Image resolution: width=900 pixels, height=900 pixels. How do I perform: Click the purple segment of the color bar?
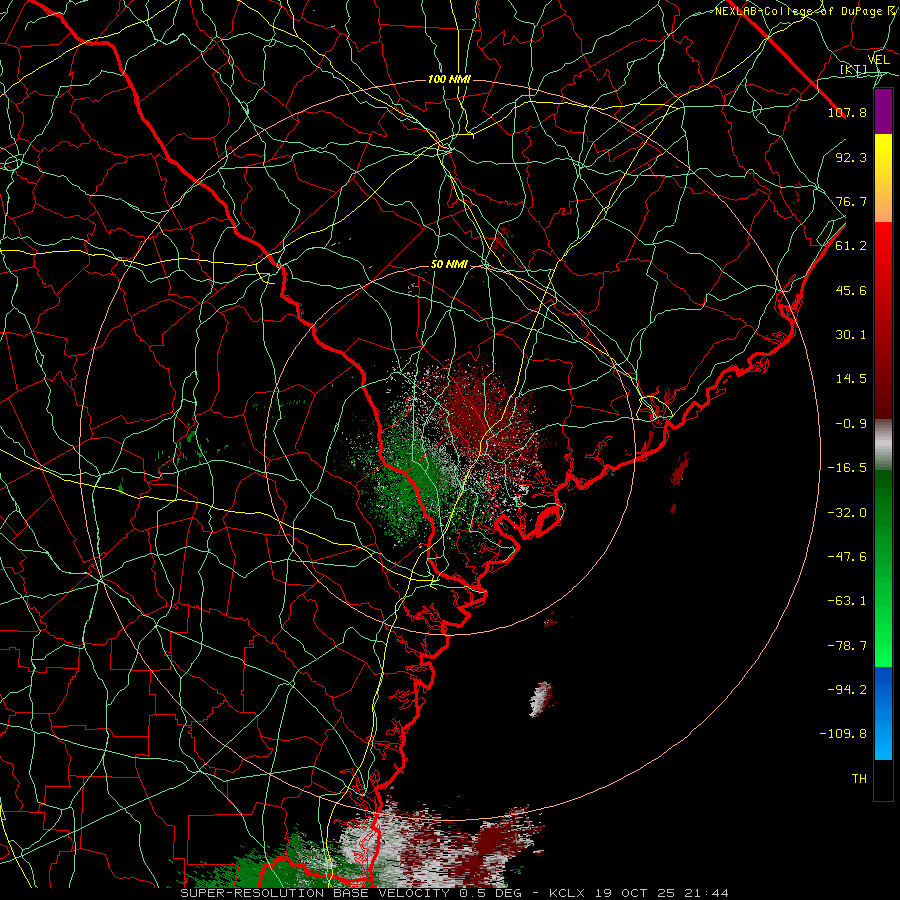pos(883,112)
